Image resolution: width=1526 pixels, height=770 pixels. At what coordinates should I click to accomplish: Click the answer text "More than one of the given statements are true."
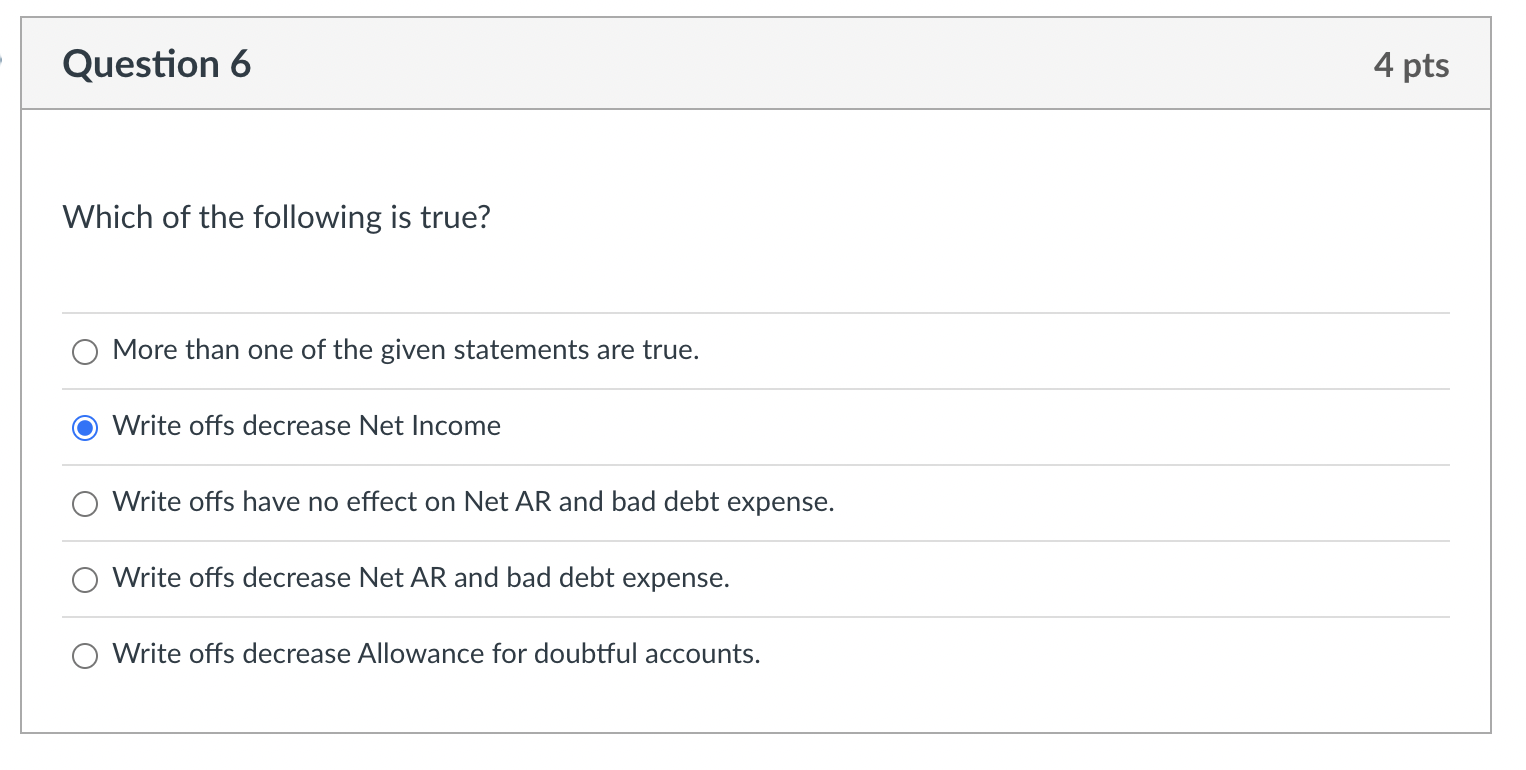(x=405, y=350)
